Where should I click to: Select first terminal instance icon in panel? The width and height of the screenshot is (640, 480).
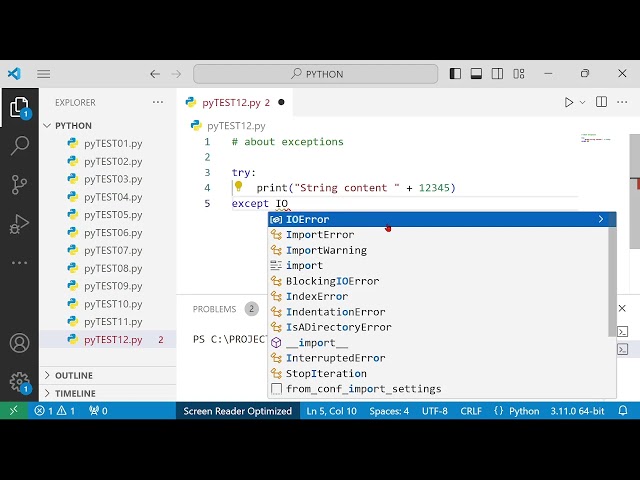pos(622,331)
